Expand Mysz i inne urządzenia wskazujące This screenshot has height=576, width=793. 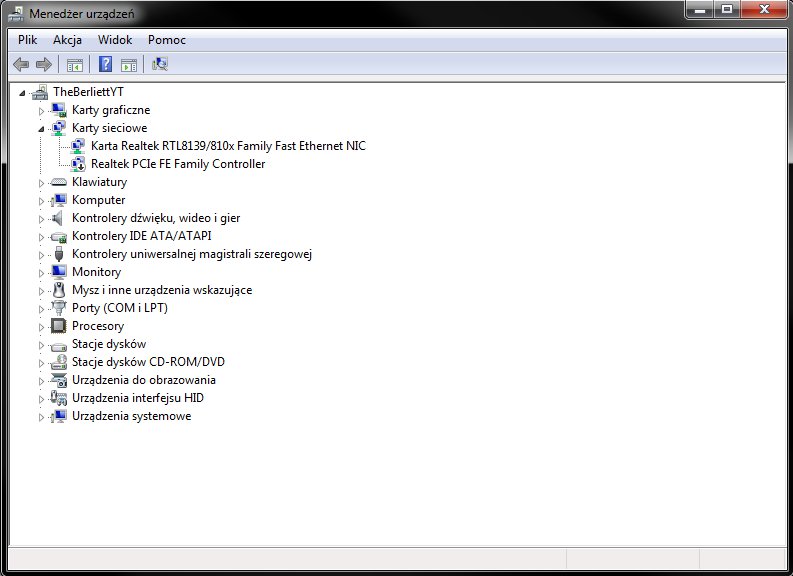[41, 291]
